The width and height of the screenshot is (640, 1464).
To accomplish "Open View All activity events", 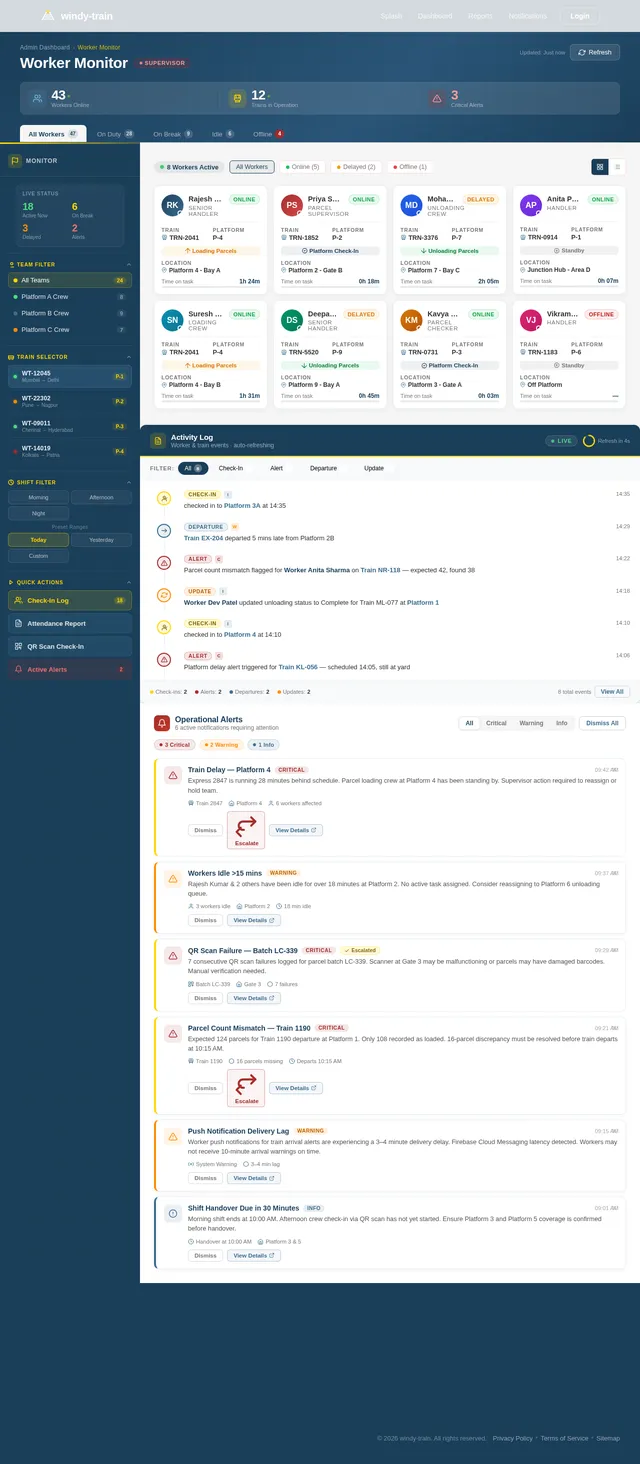I will (x=612, y=691).
